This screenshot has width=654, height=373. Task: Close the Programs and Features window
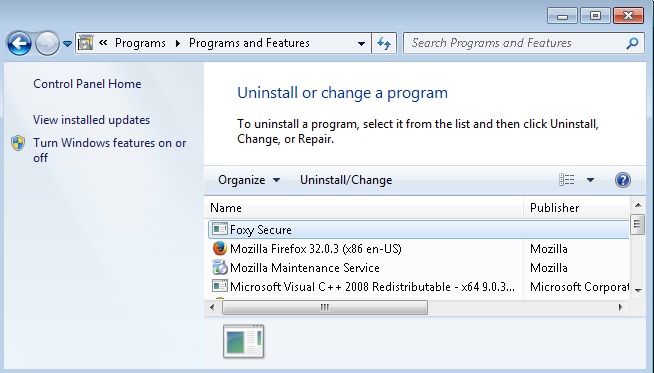click(628, 16)
